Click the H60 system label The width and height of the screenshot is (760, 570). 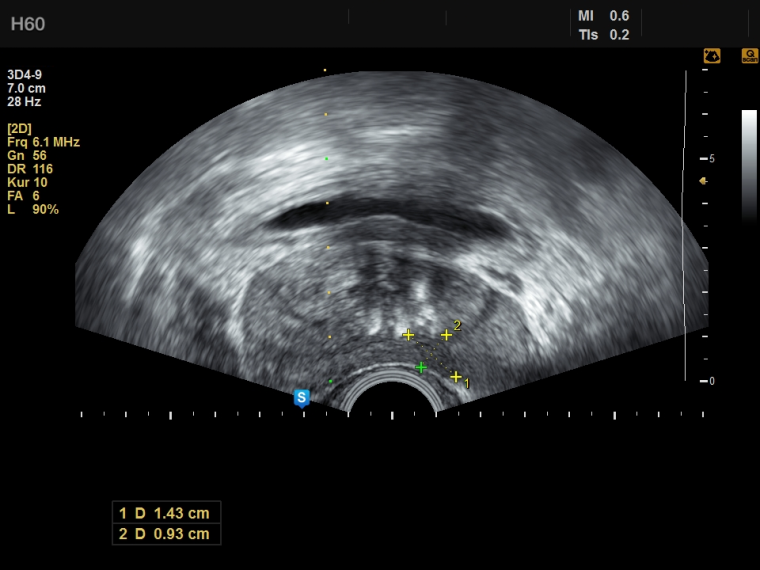click(x=28, y=24)
